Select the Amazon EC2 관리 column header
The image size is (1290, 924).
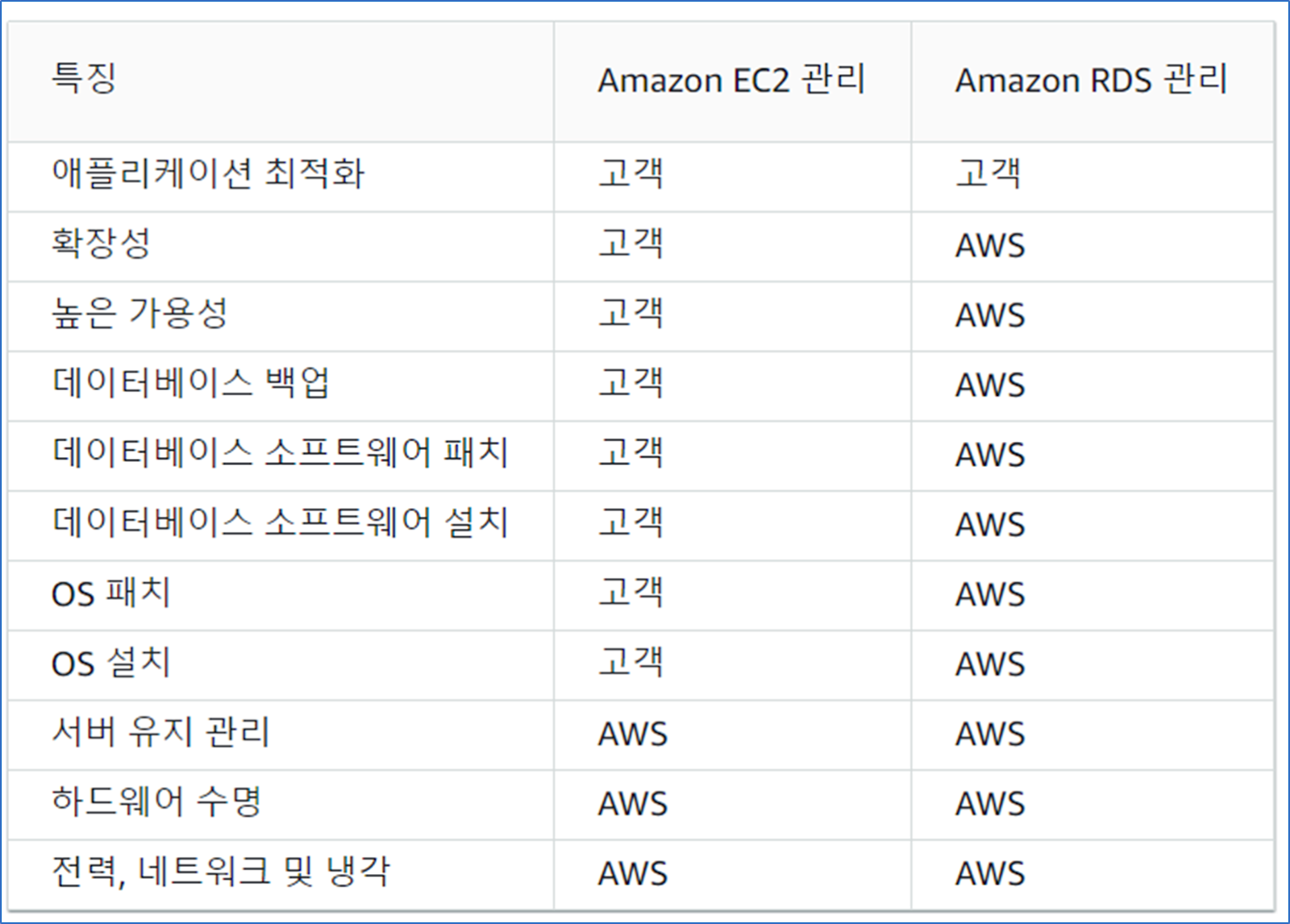(x=731, y=80)
